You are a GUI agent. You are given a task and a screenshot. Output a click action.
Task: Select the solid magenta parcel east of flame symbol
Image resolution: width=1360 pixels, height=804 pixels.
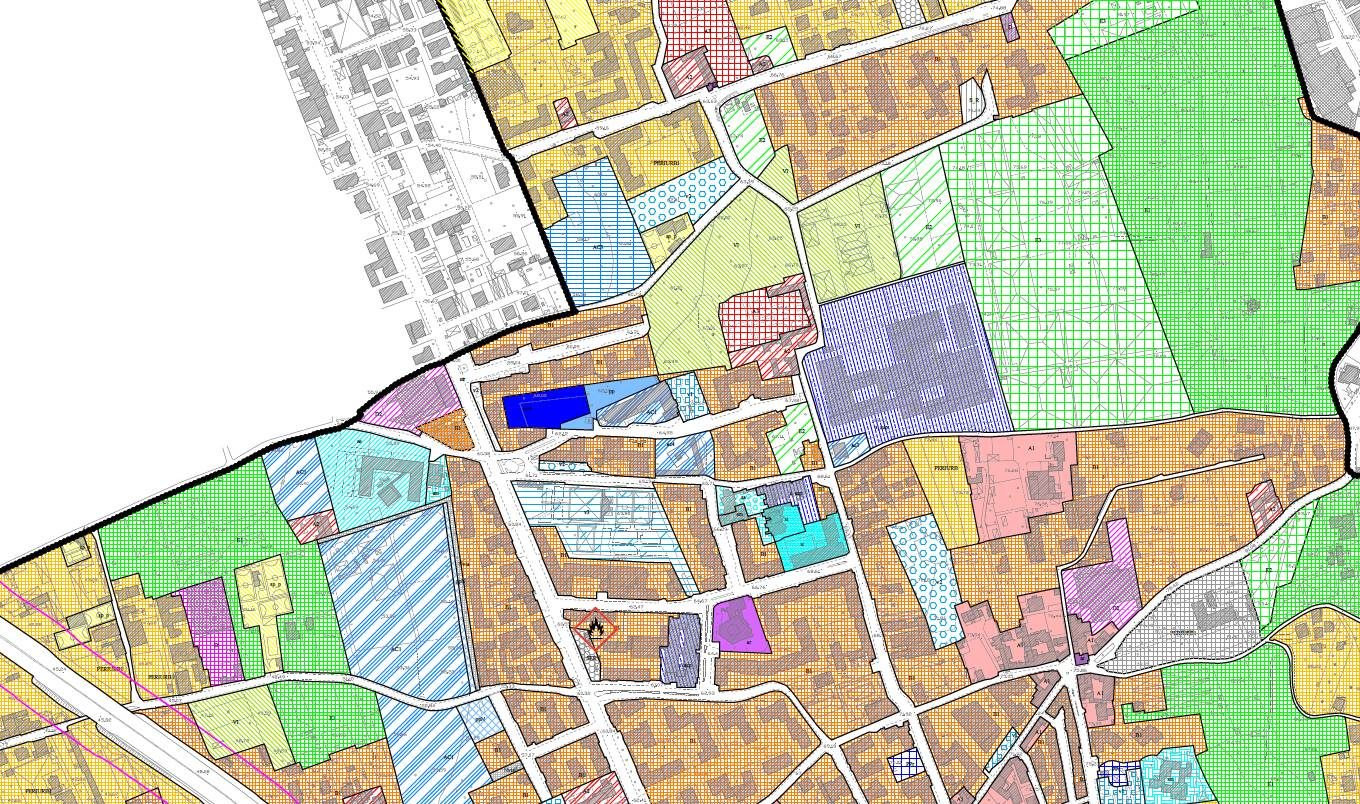741,625
